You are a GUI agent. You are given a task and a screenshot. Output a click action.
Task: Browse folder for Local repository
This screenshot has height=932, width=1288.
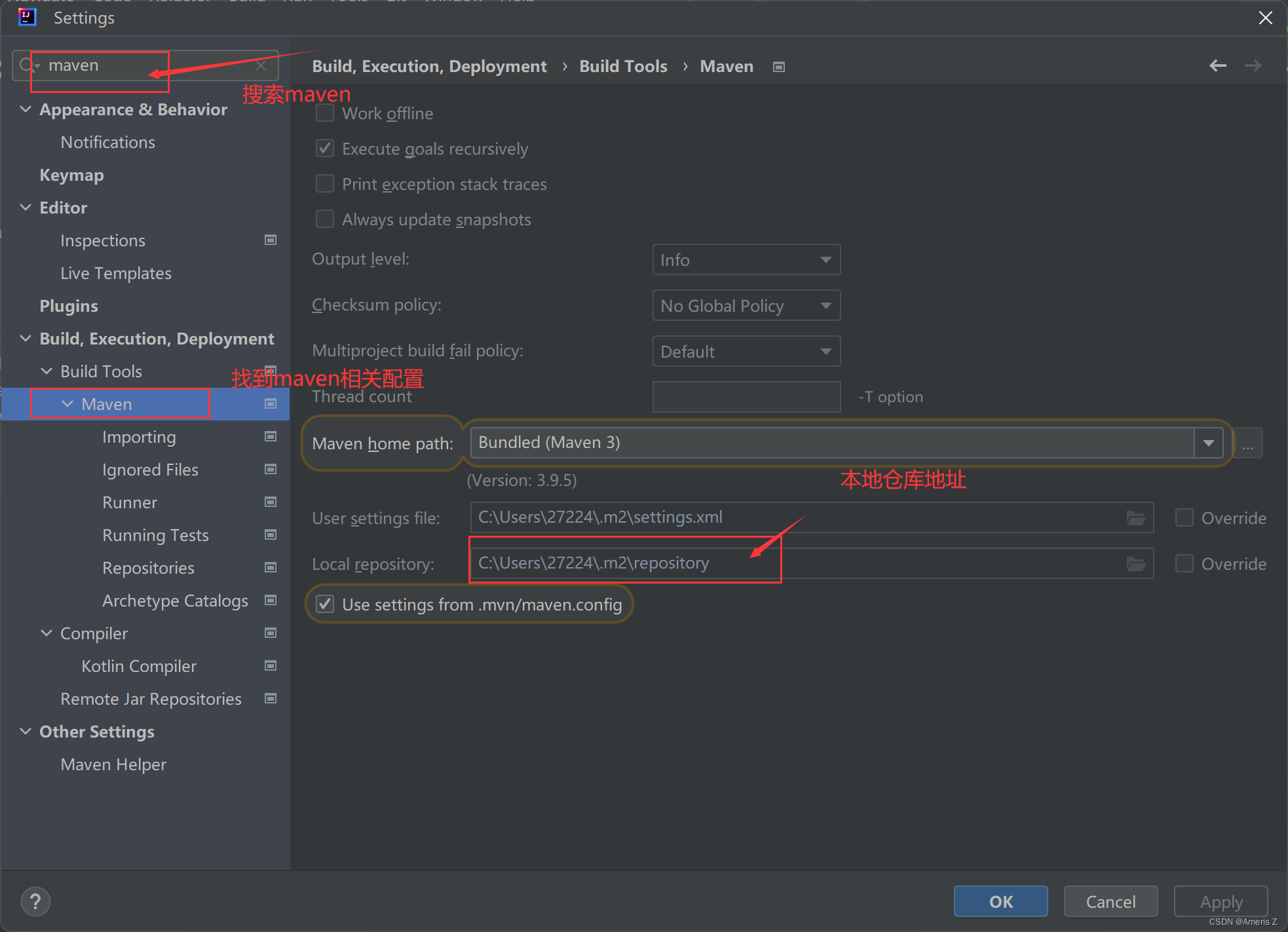point(1135,564)
